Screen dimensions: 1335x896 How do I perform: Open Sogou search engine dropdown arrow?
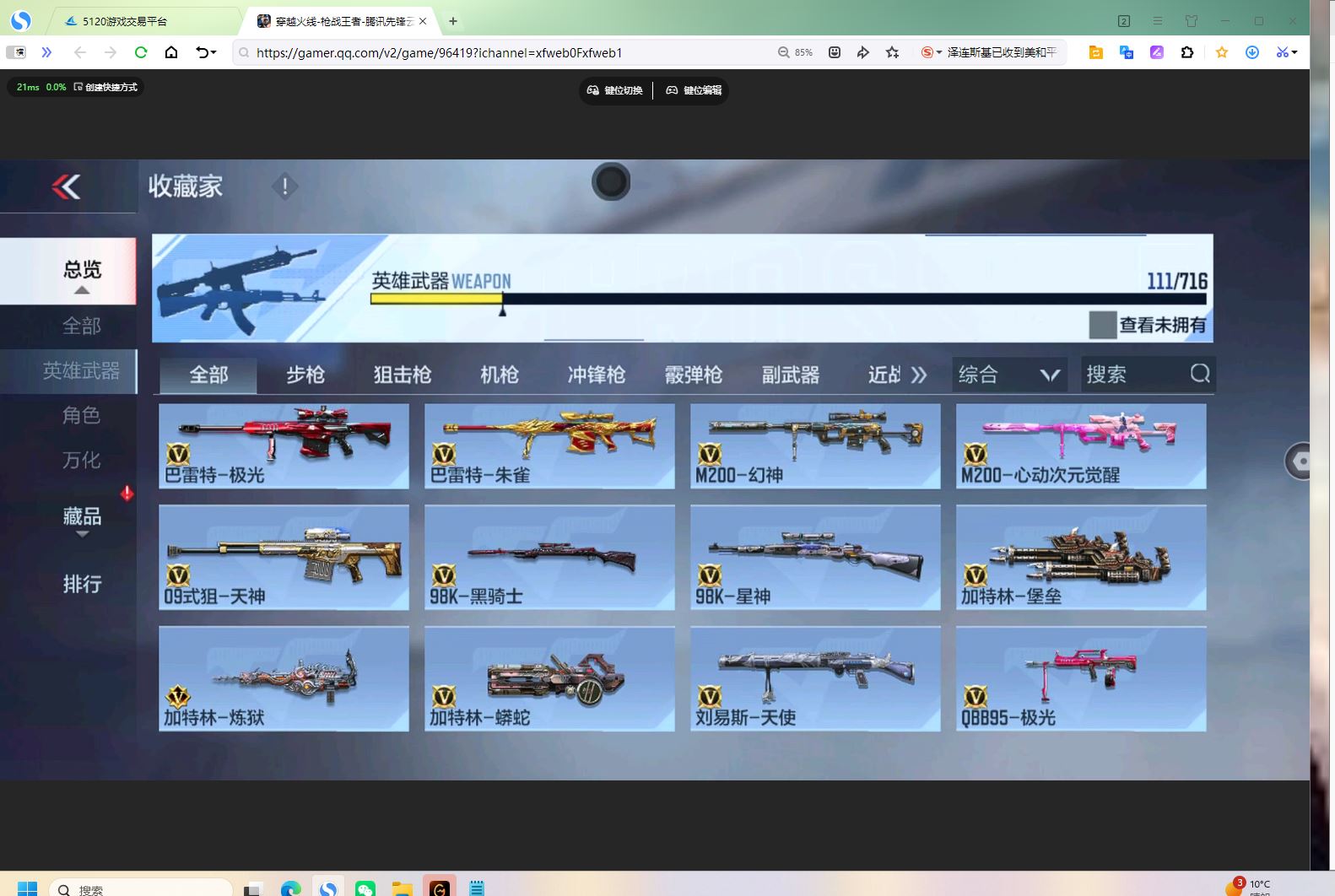click(x=938, y=53)
